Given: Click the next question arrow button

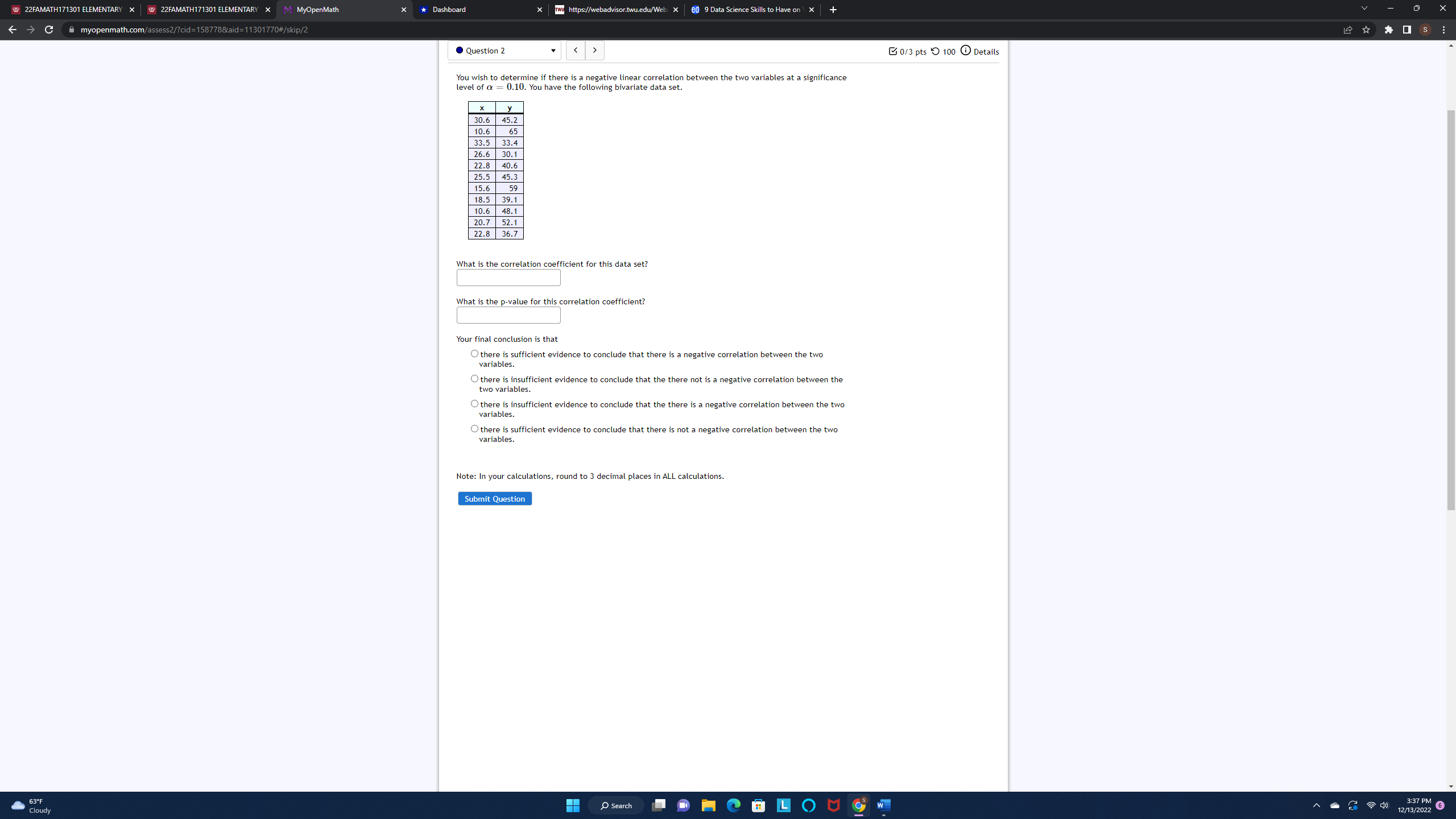Looking at the screenshot, I should [594, 50].
